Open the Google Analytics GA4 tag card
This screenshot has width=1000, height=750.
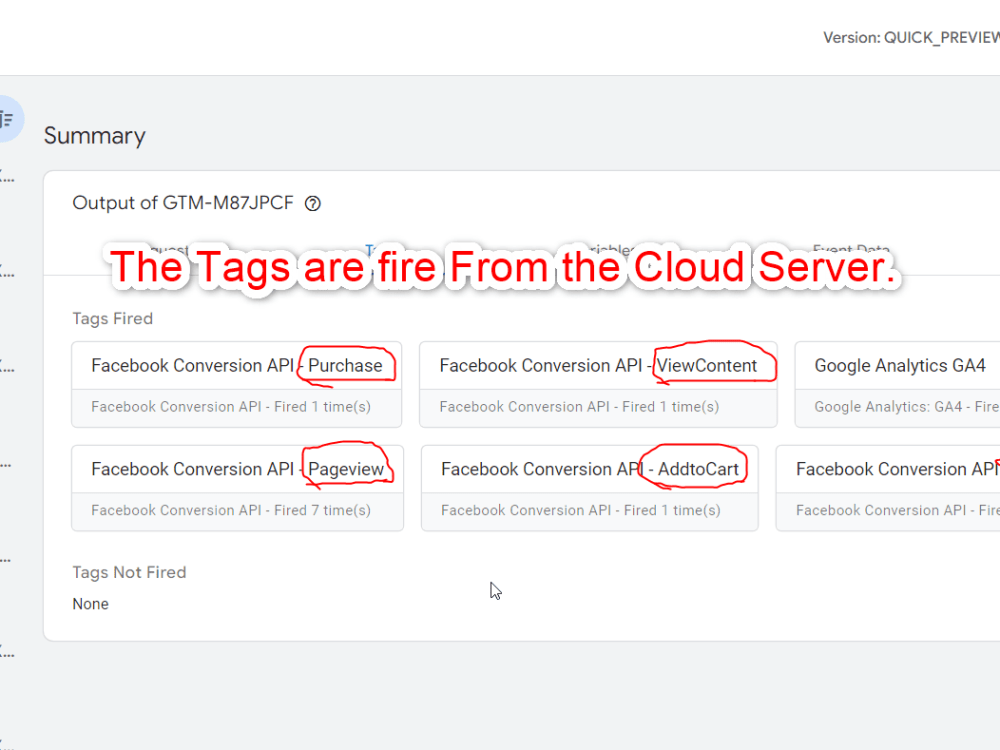[897, 385]
